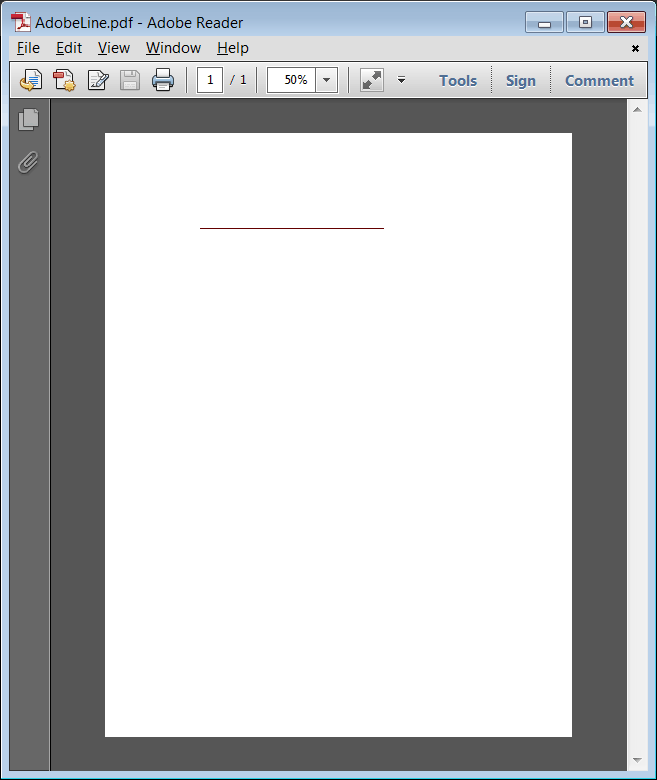This screenshot has width=657, height=780.
Task: Click the Create PDF online icon
Action: click(x=64, y=80)
